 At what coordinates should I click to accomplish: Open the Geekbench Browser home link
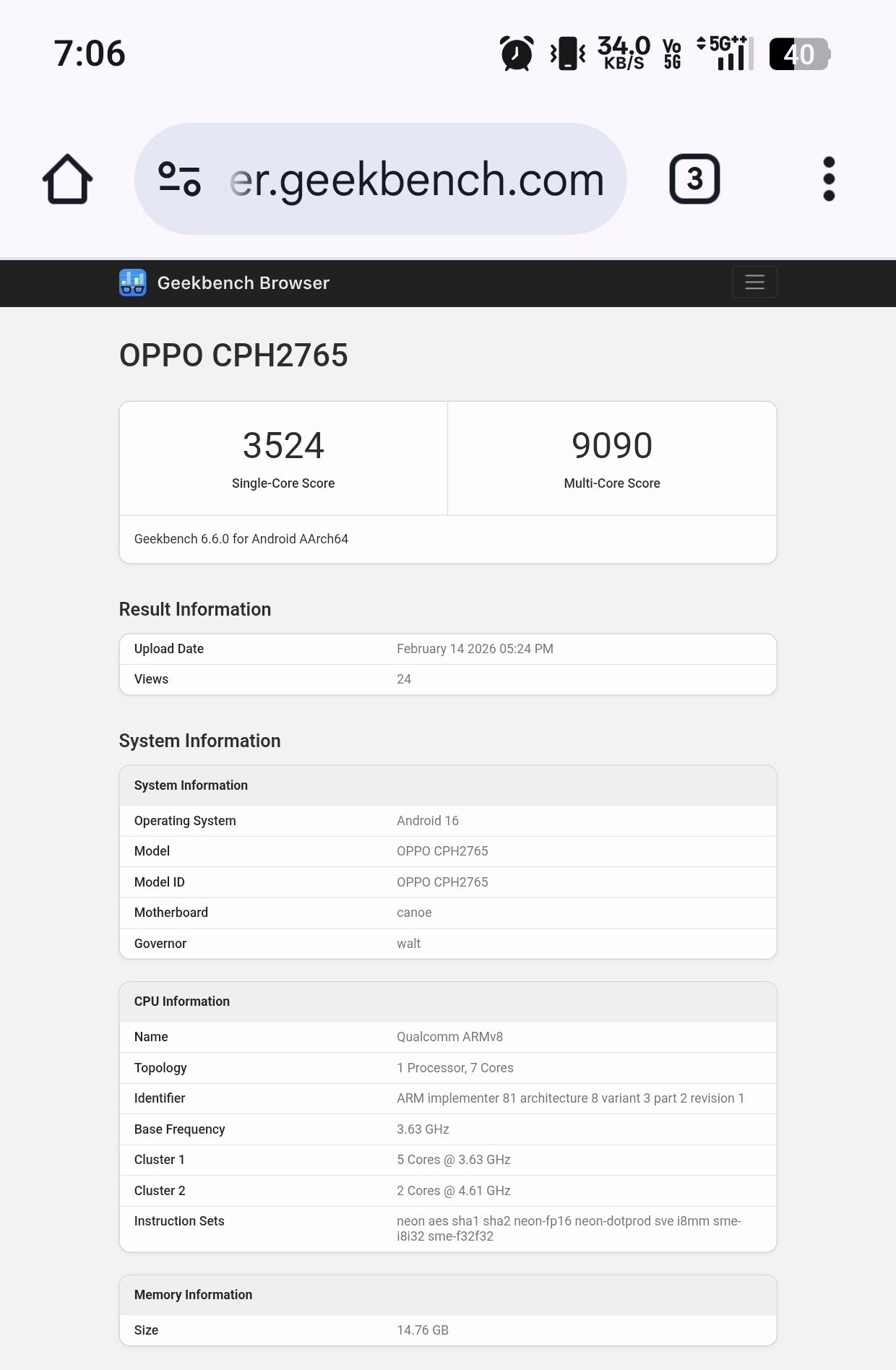[x=243, y=283]
